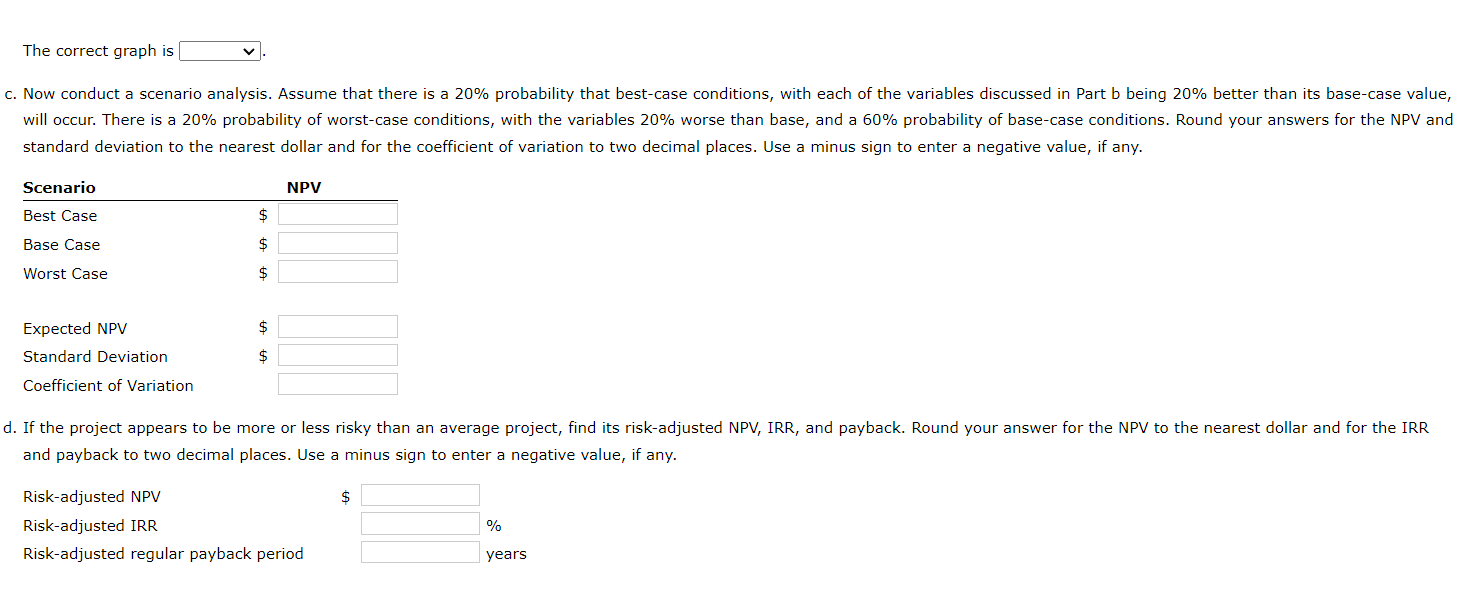Click the Expected NPV input box
The width and height of the screenshot is (1457, 592).
(337, 325)
